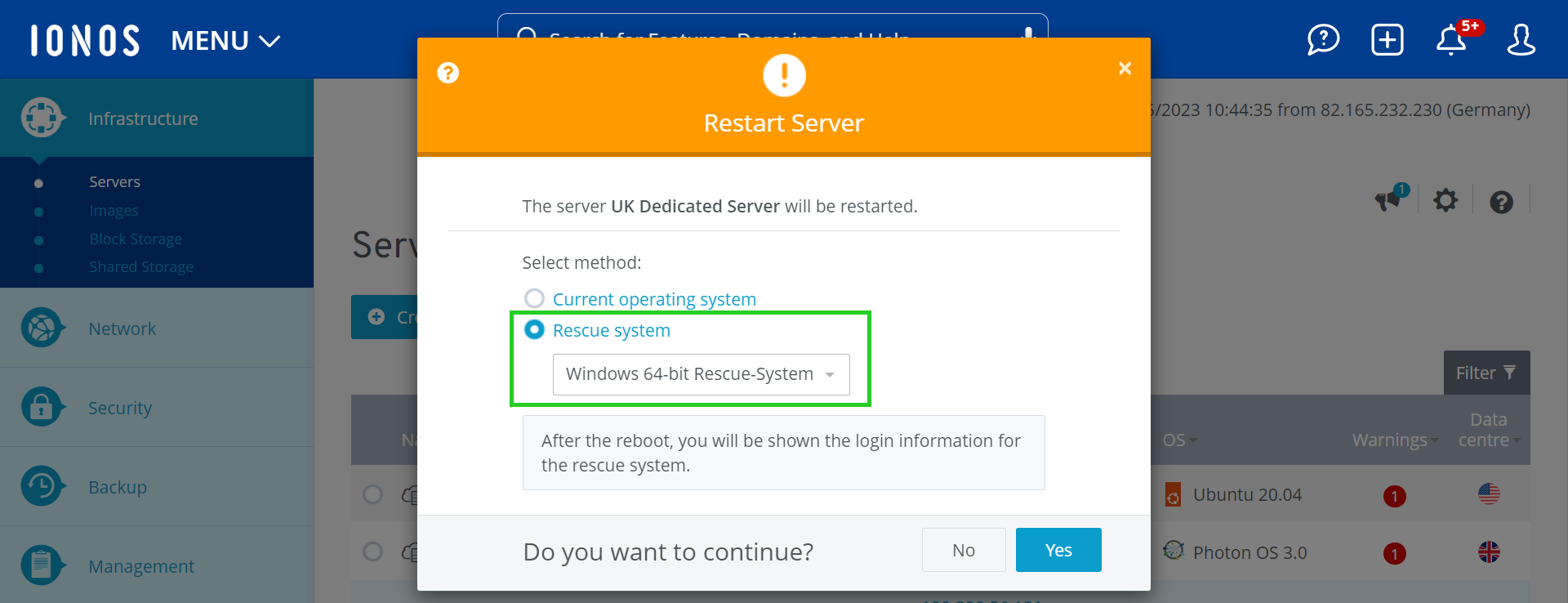The height and width of the screenshot is (603, 1568).
Task: Click the plus-square icon in the header
Action: tap(1387, 39)
